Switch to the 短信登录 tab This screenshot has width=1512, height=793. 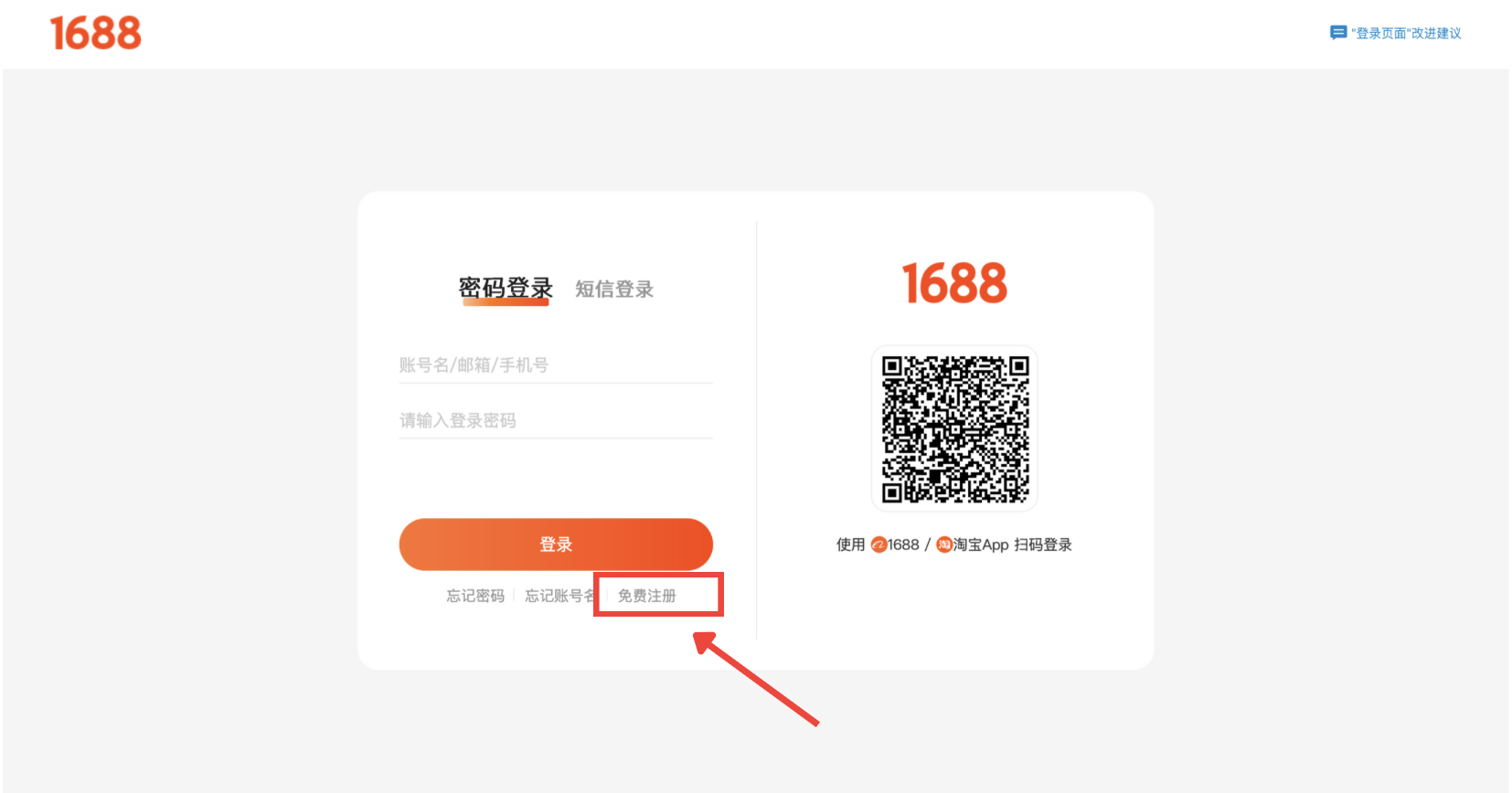tap(614, 289)
